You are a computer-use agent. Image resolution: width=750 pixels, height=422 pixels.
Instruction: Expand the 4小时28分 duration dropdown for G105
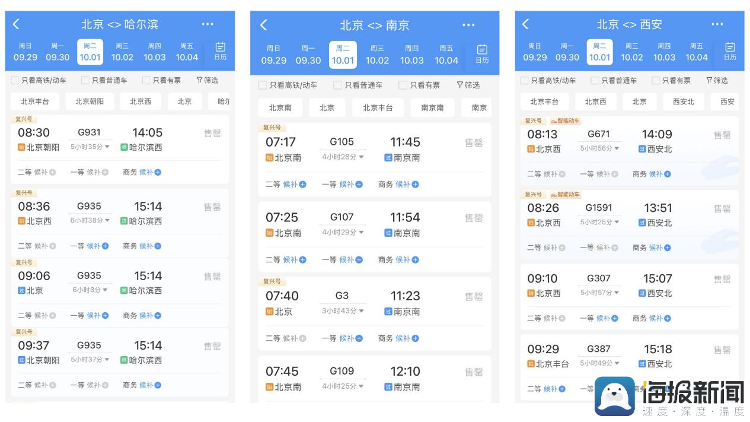(341, 157)
